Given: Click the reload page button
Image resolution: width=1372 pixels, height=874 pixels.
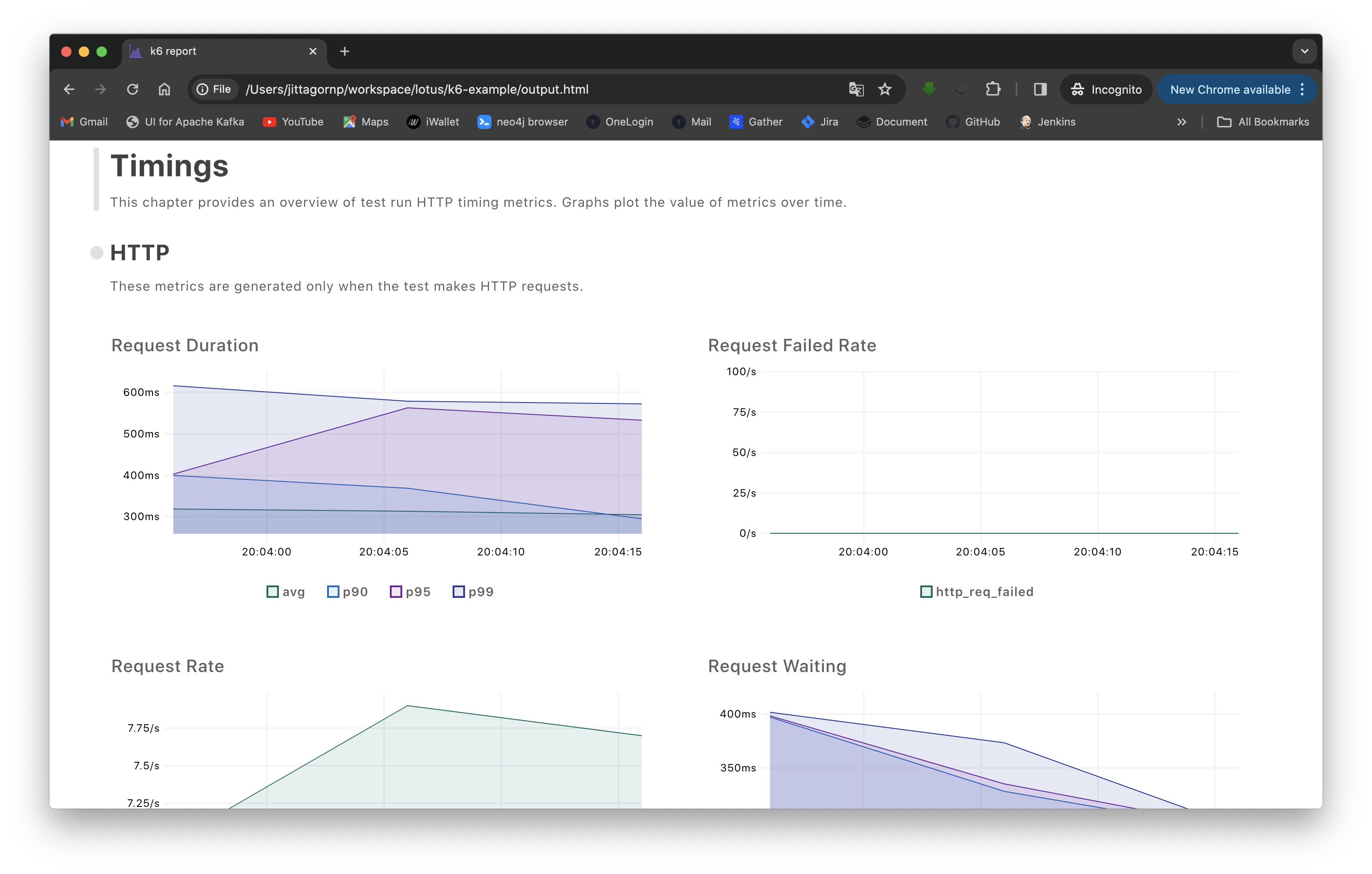Looking at the screenshot, I should point(133,89).
